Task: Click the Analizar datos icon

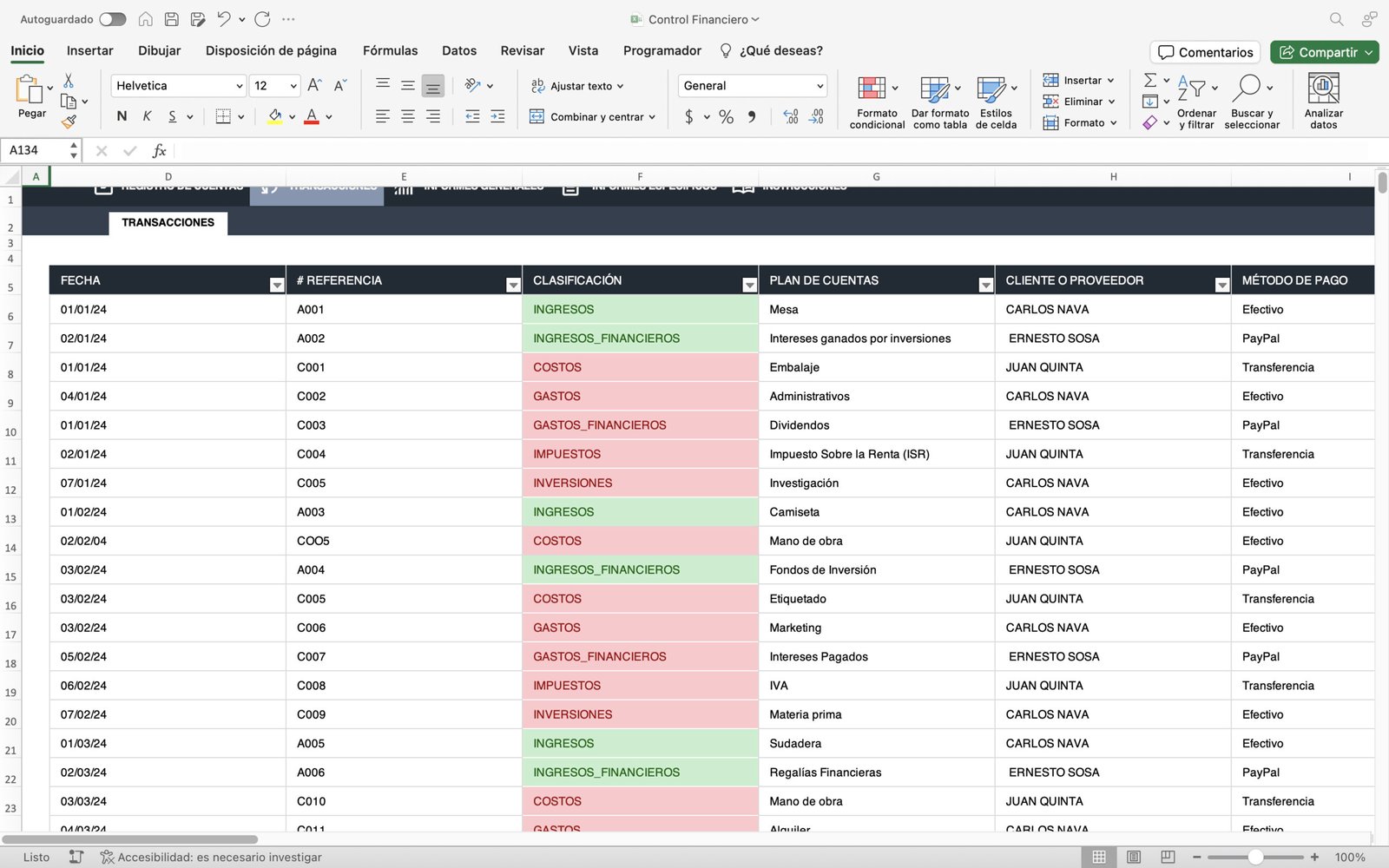Action: [1323, 88]
